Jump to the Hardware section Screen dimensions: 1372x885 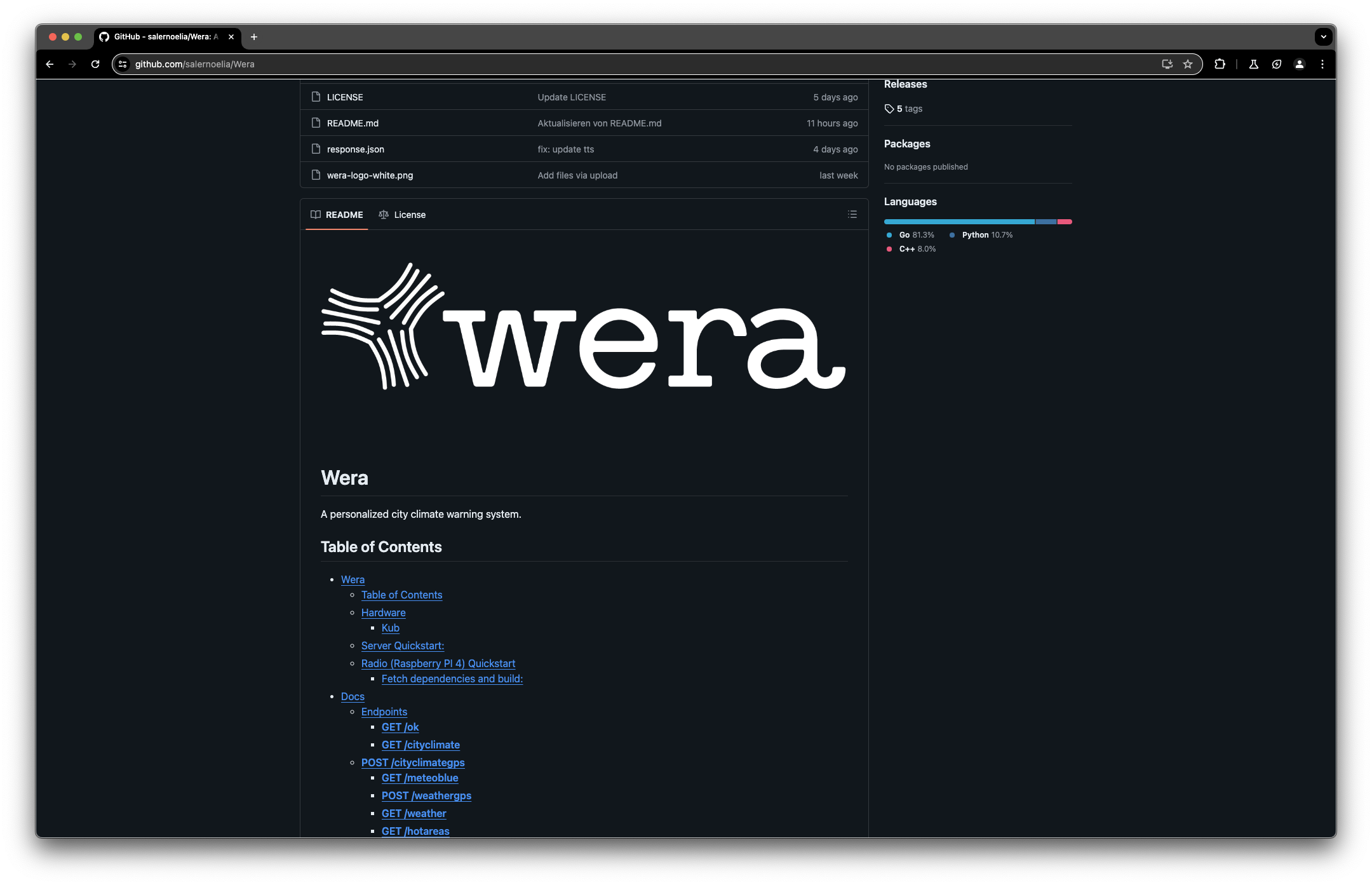coord(383,612)
